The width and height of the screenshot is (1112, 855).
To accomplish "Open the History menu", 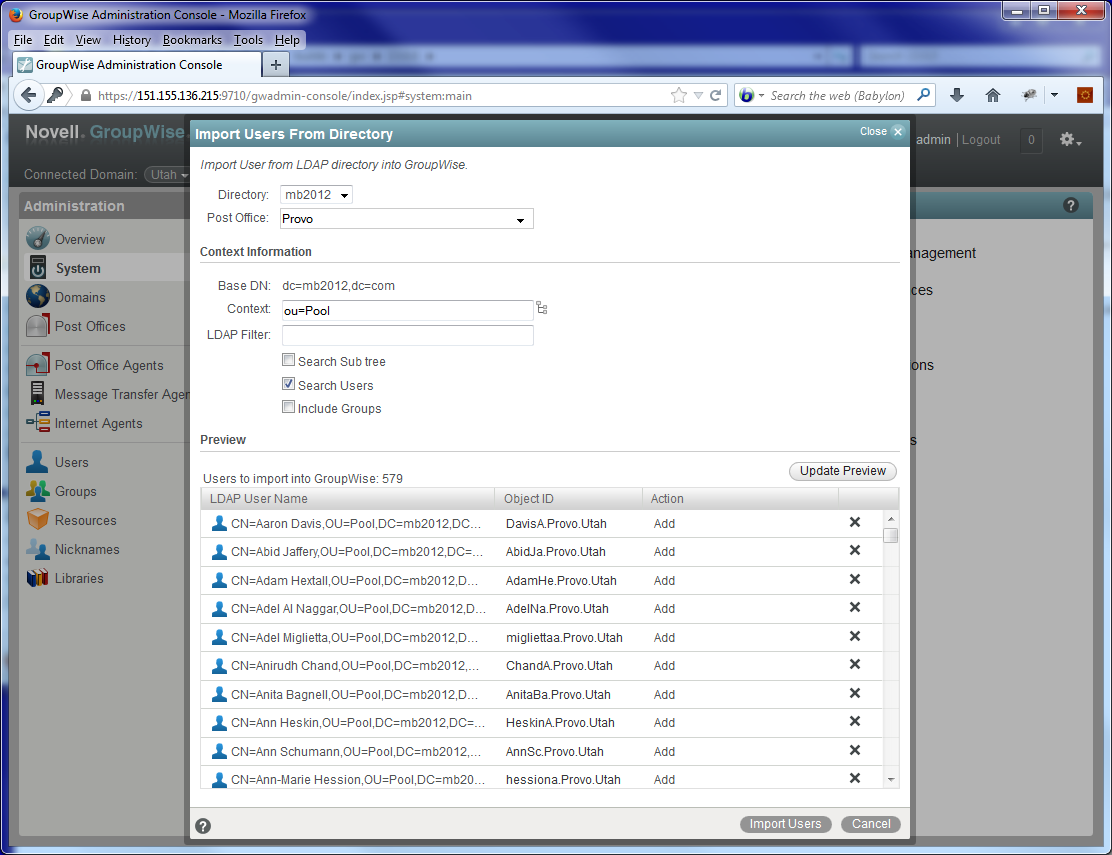I will (x=131, y=40).
